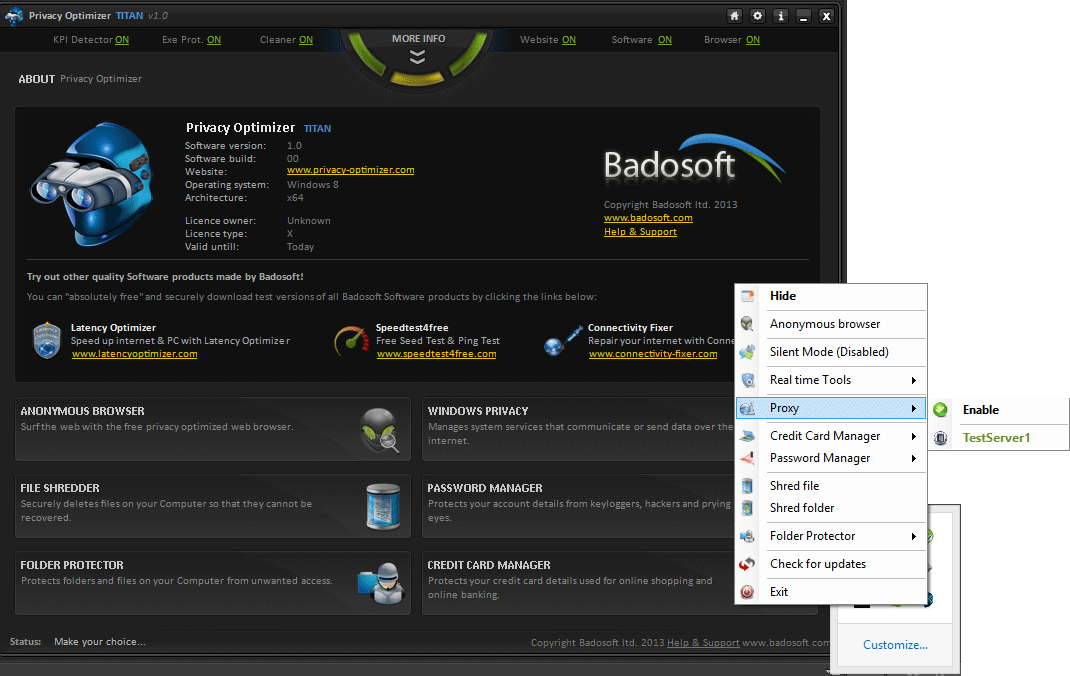The width and height of the screenshot is (1070, 676).
Task: Click the home icon in title bar
Action: tap(735, 16)
